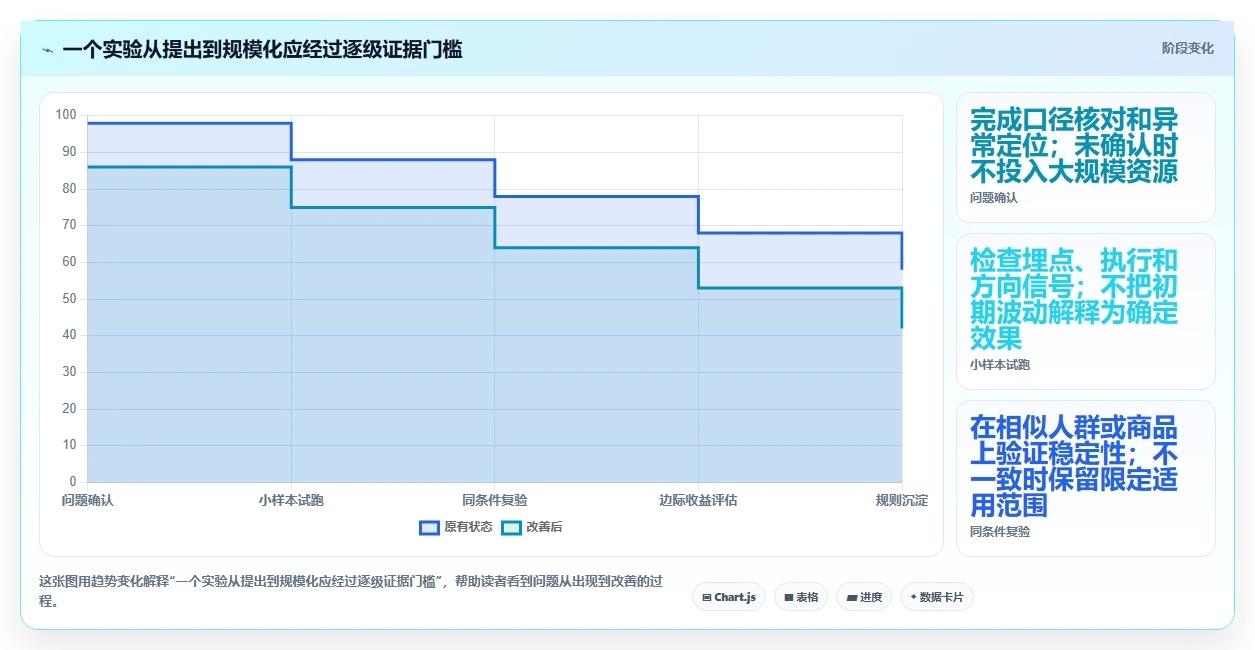Viewport: 1255px width, 650px height.
Task: Click the Chart.js tag button
Action: 729,597
